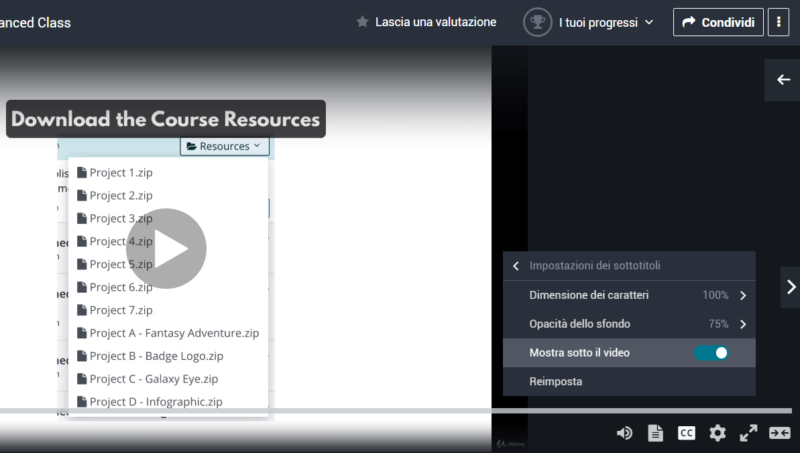Select Reimposta in subtitle settings
800x453 pixels.
point(556,381)
